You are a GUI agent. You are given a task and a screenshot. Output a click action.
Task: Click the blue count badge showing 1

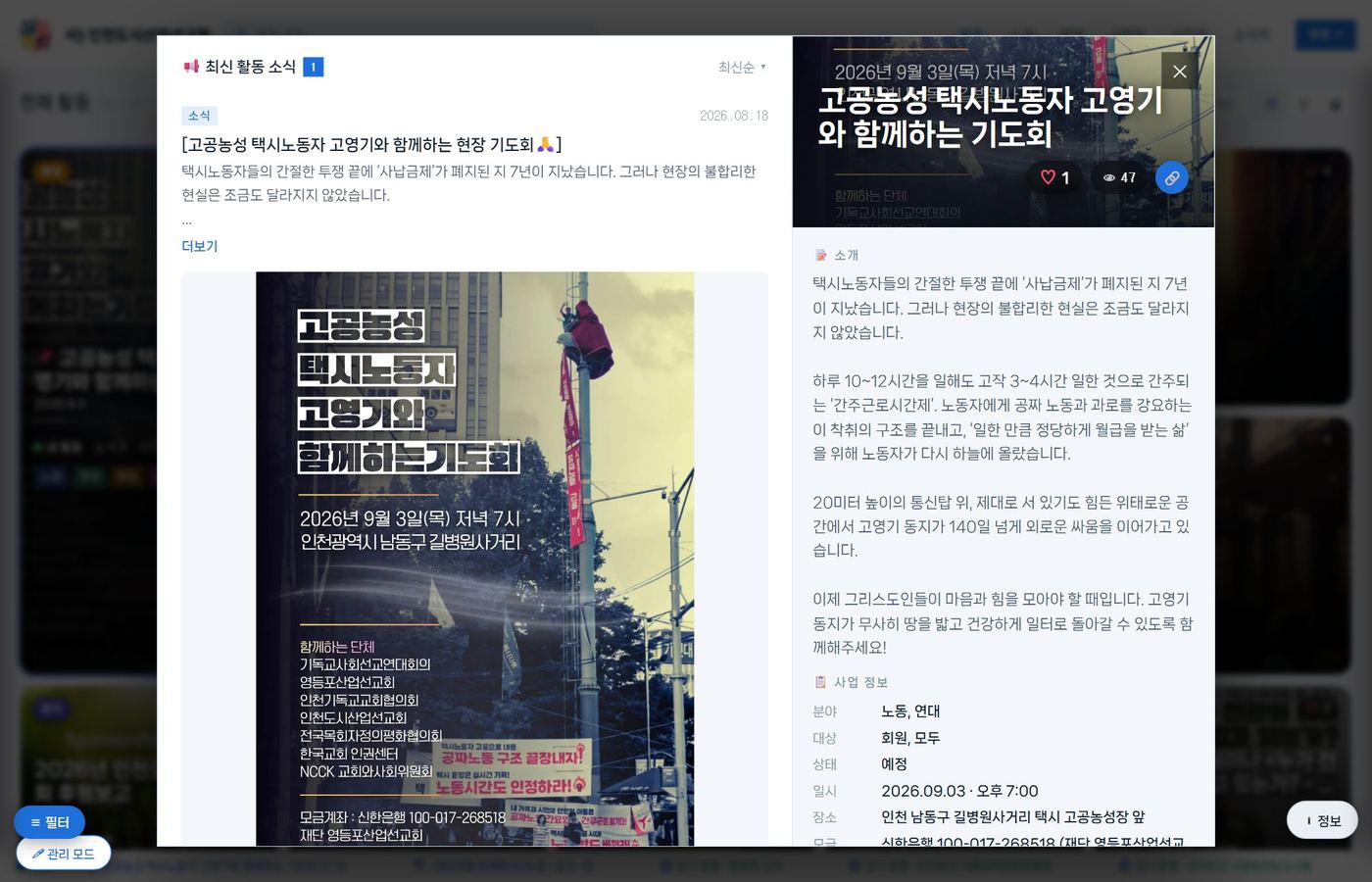(x=313, y=67)
